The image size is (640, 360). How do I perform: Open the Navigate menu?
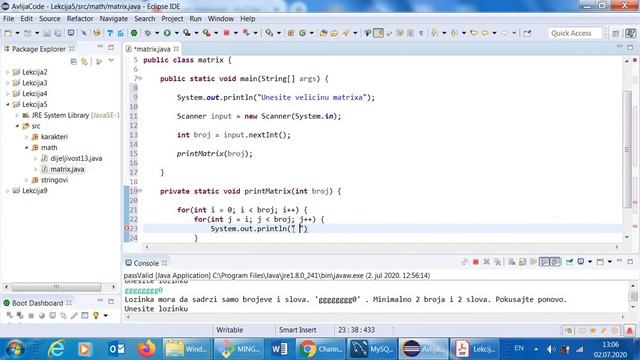point(113,19)
